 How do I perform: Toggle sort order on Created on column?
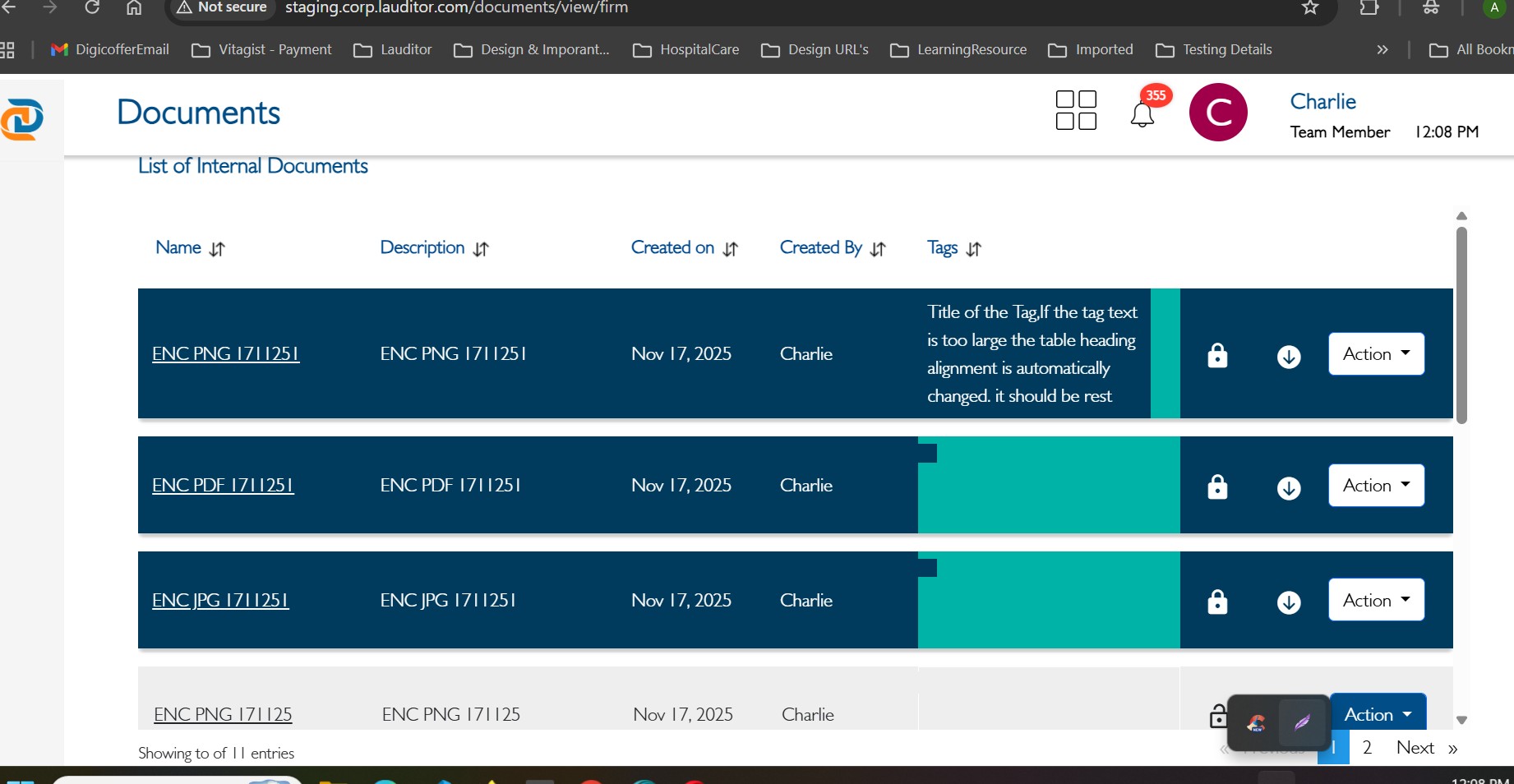pyautogui.click(x=730, y=248)
